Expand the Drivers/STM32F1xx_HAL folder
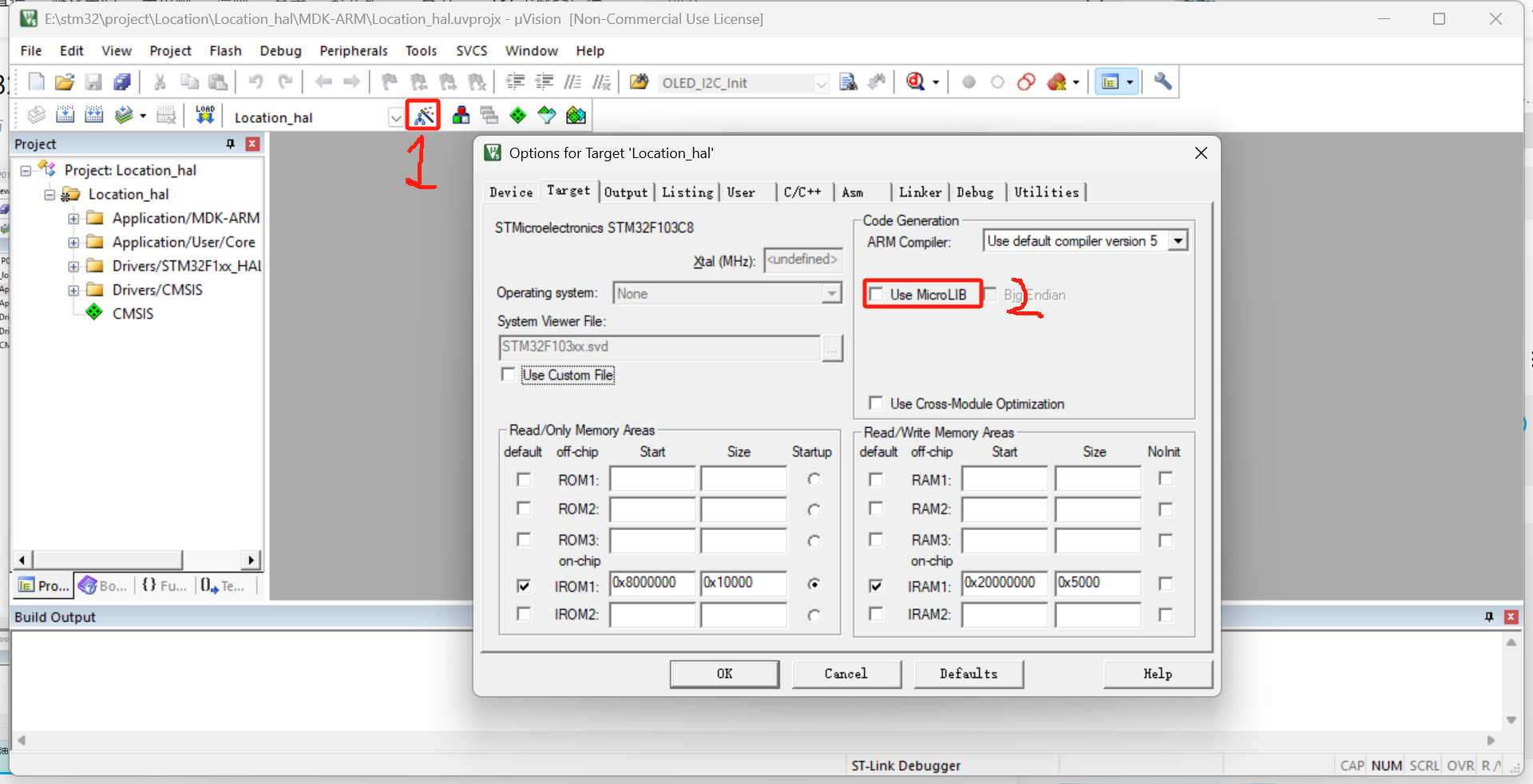Image resolution: width=1533 pixels, height=784 pixels. tap(73, 267)
